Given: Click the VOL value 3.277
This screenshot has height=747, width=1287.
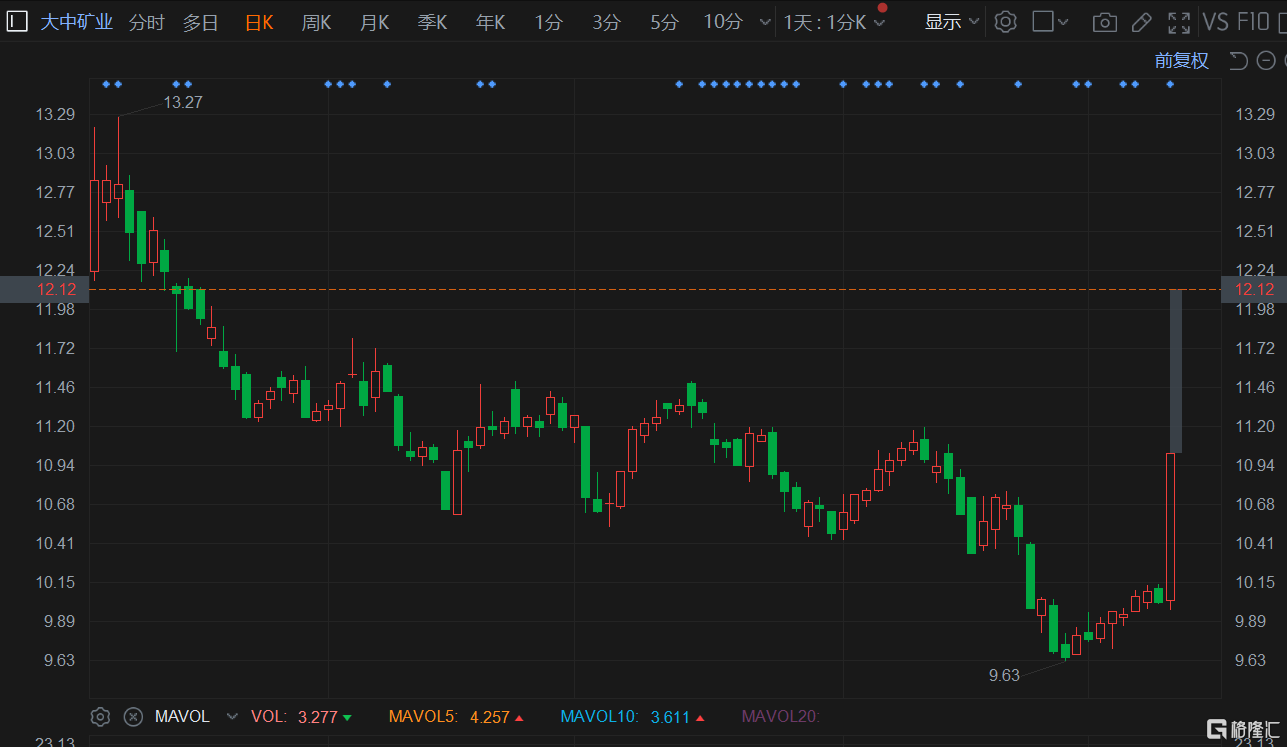Looking at the screenshot, I should [317, 717].
